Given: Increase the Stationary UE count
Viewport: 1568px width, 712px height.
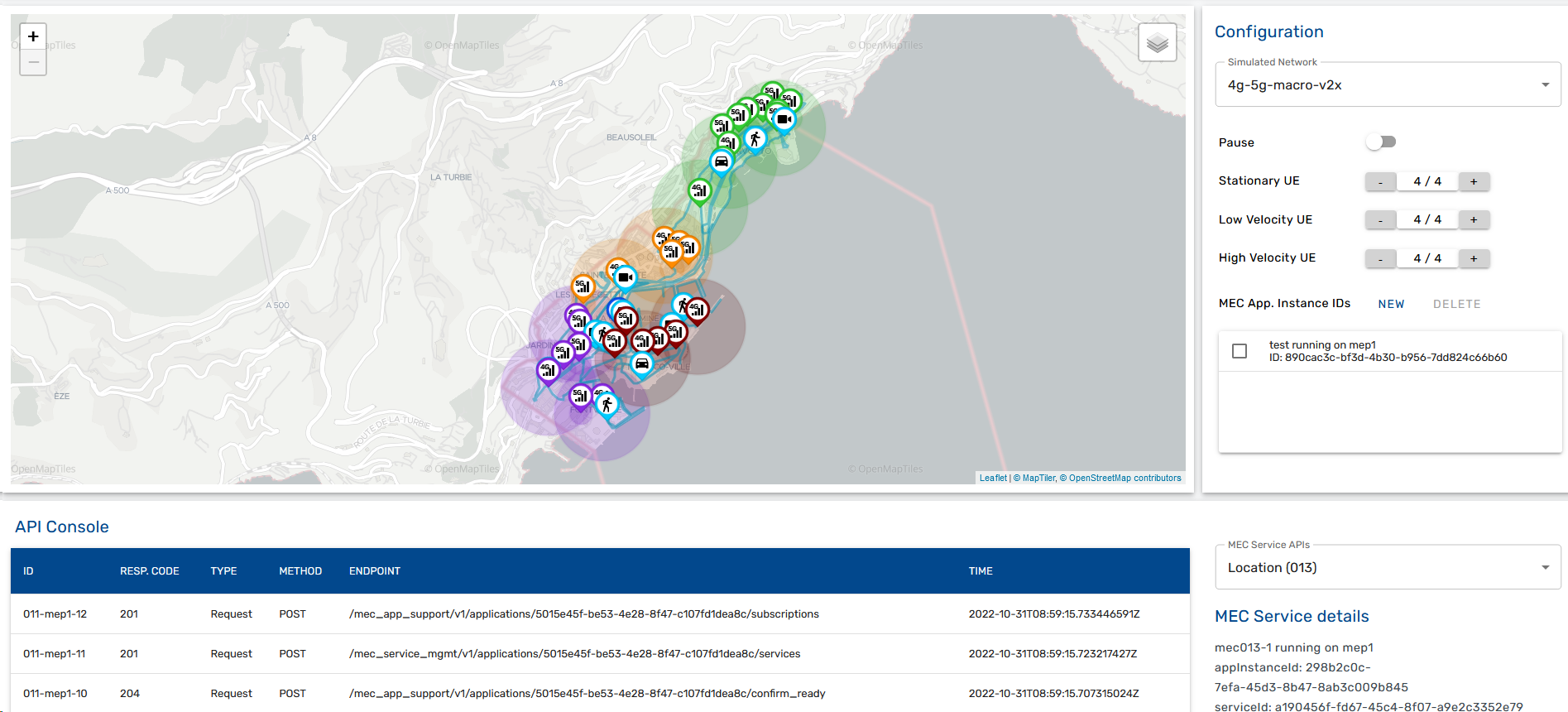Looking at the screenshot, I should coord(1474,181).
